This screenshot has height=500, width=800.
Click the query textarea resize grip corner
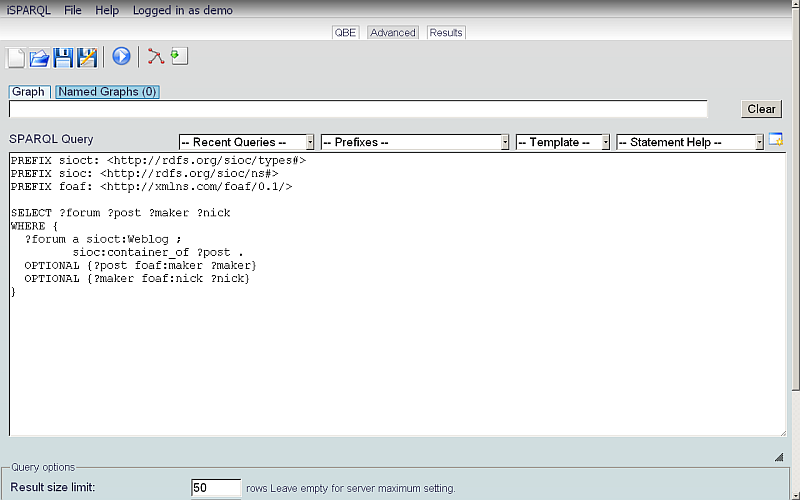coord(783,433)
